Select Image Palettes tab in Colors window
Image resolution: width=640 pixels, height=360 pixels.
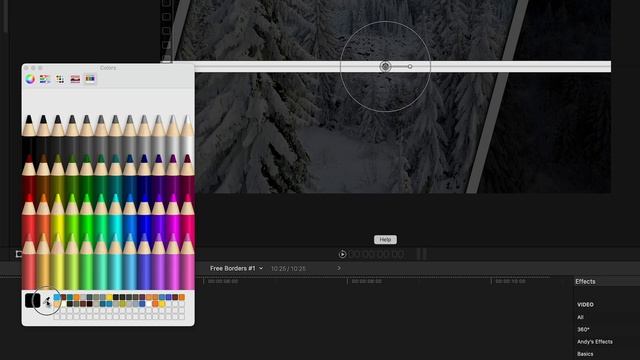tap(75, 79)
